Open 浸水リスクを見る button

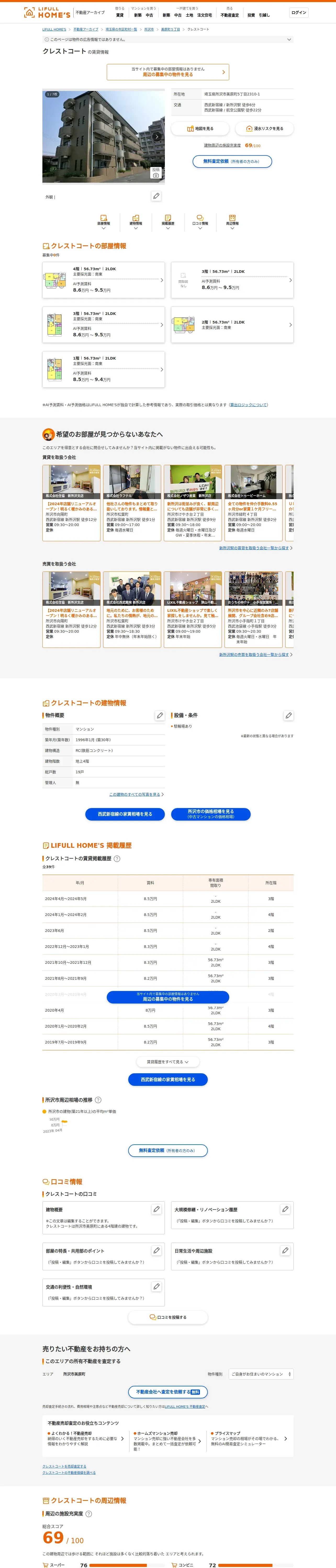tap(264, 128)
